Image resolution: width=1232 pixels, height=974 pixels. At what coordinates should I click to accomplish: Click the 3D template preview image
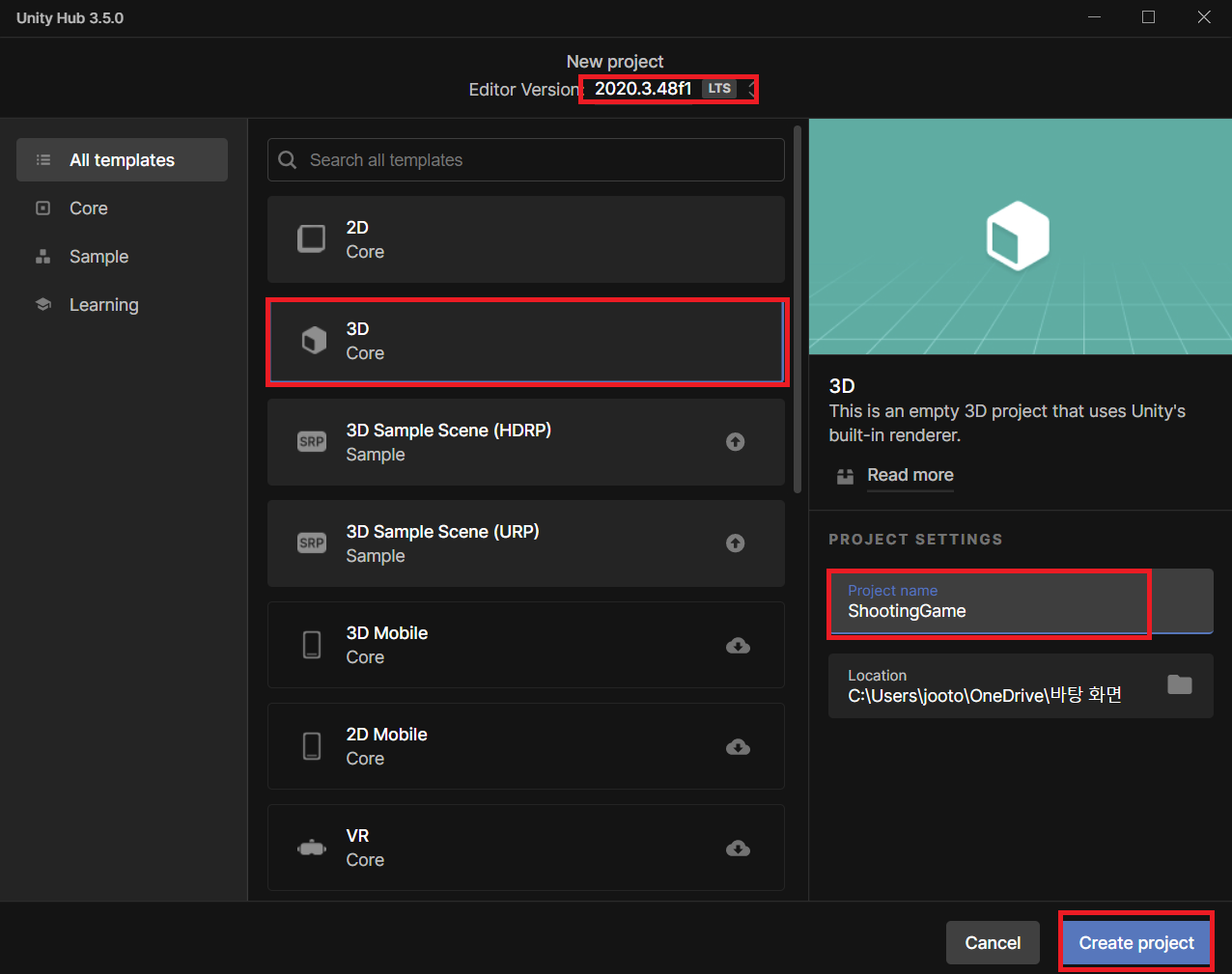point(1021,237)
